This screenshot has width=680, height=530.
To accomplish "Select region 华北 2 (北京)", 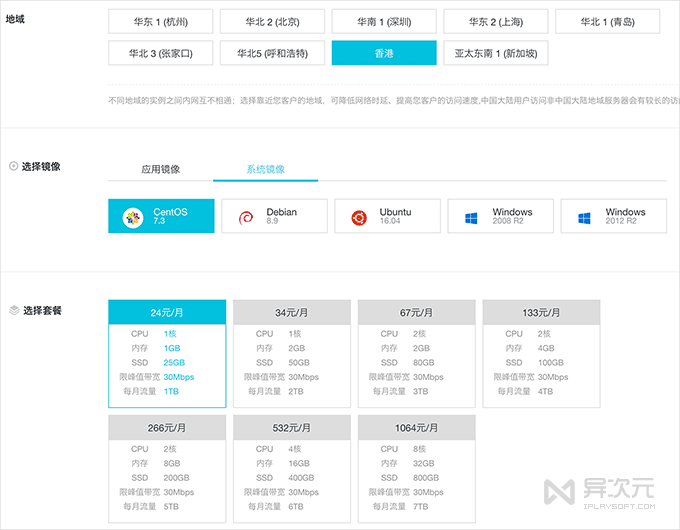I will pyautogui.click(x=272, y=22).
